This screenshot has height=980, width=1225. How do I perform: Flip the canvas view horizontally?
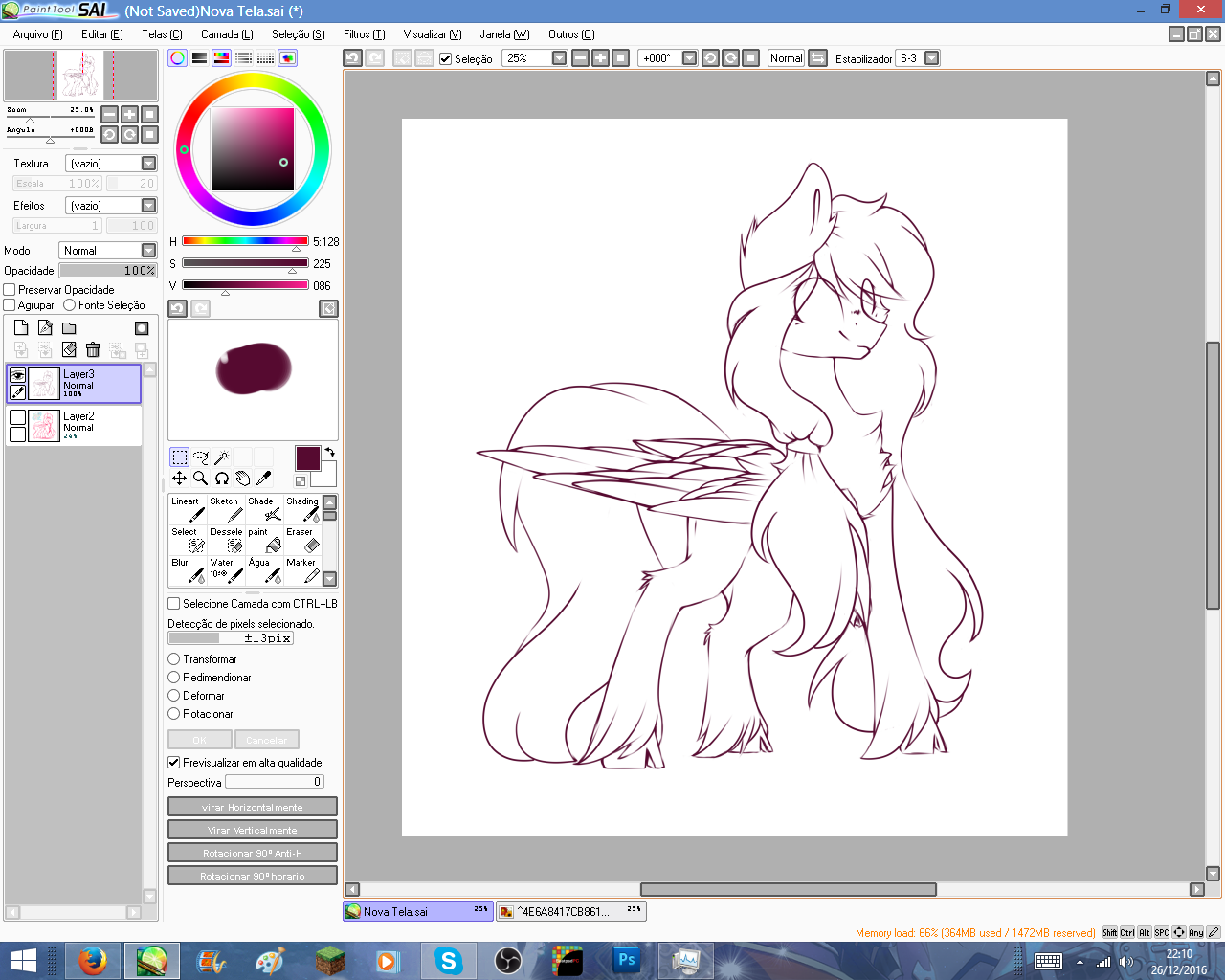click(817, 57)
